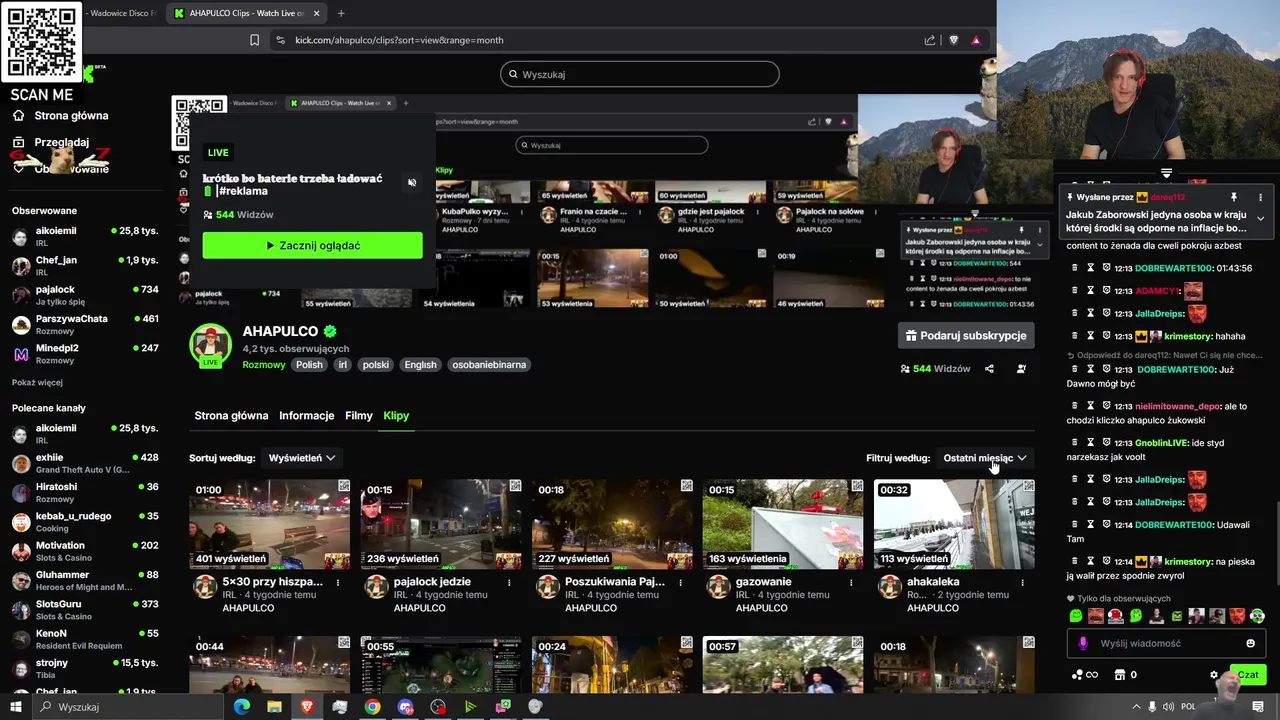Switch to 'Filmy' channel tab
The width and height of the screenshot is (1280, 720).
359,416
